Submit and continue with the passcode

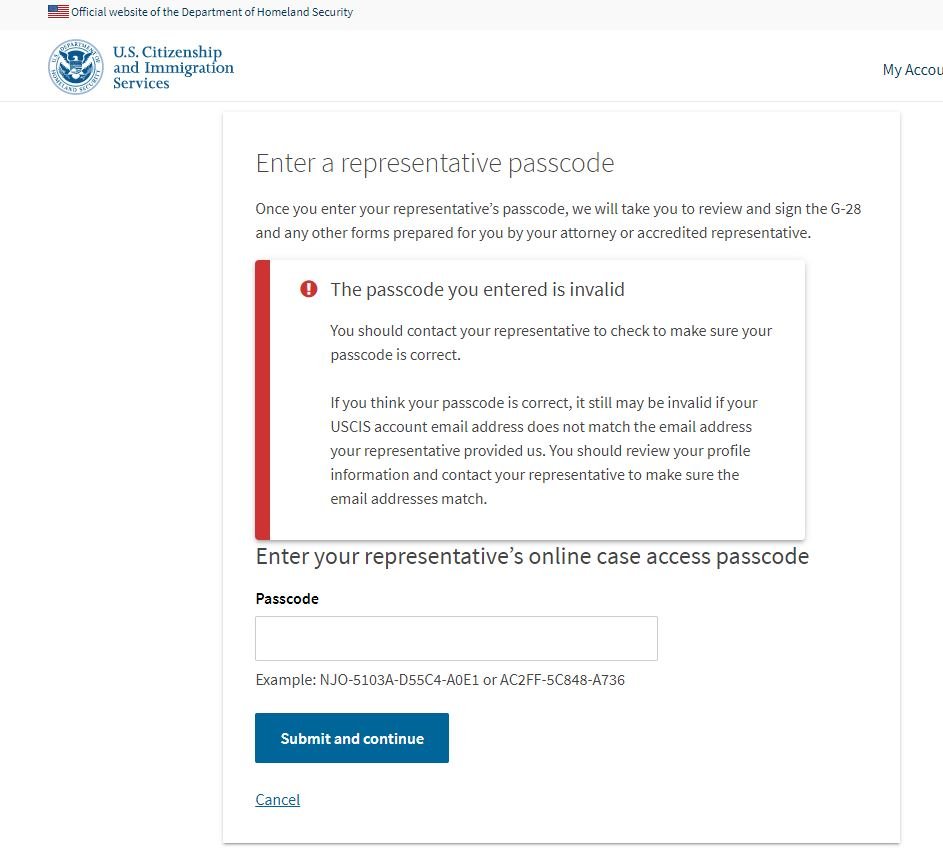(352, 738)
